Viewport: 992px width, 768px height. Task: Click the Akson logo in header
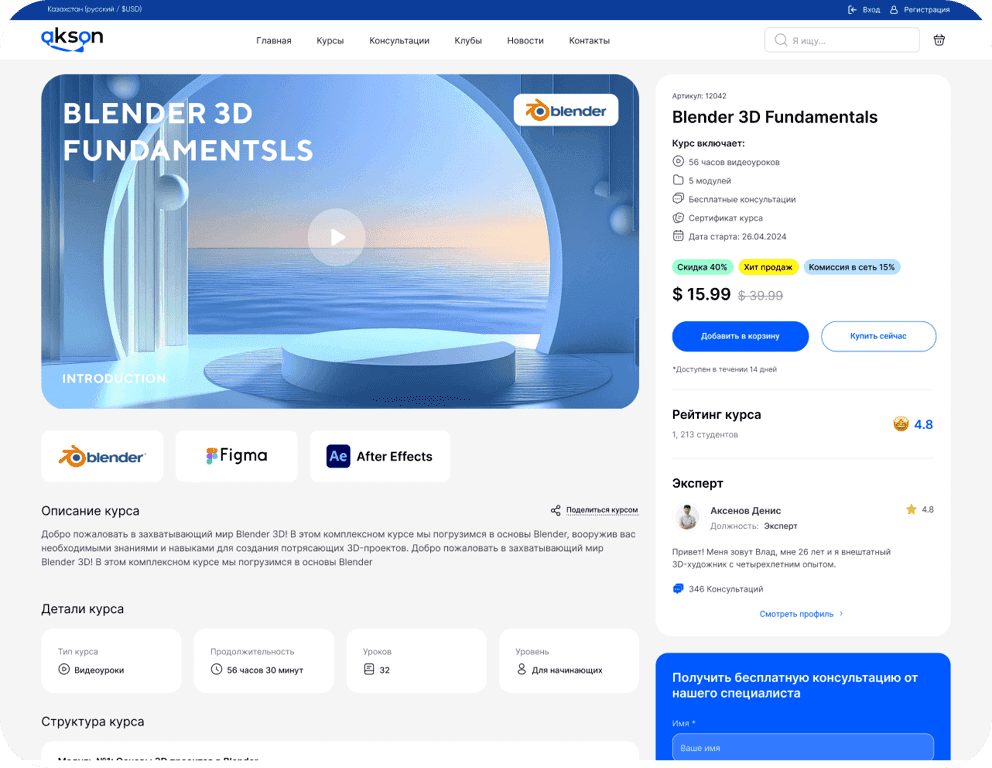pyautogui.click(x=72, y=39)
